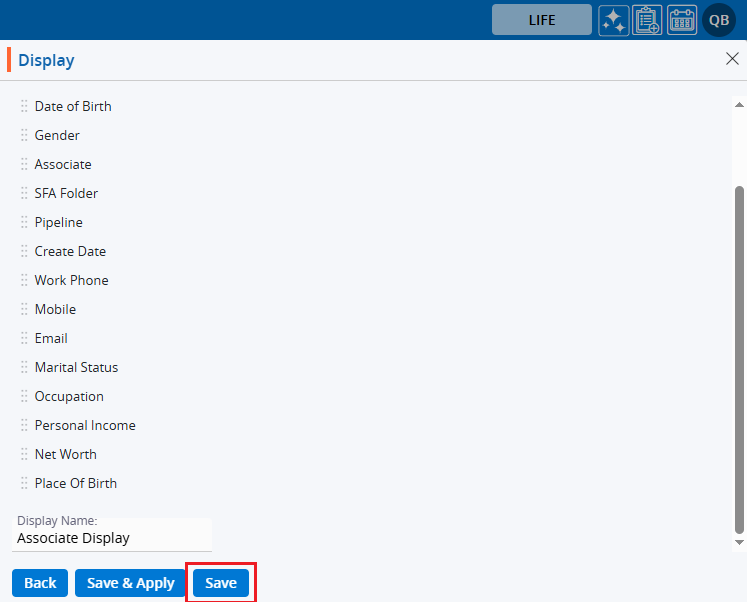Image resolution: width=747 pixels, height=602 pixels.
Task: Click the vertical scrollbar thumb
Action: (739, 358)
